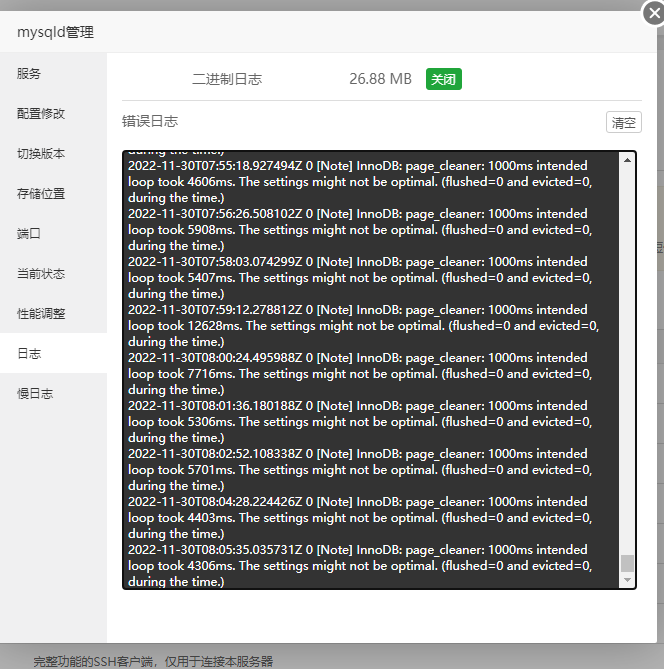Clear the error log with 清空
Viewport: 664px width, 669px height.
click(x=623, y=122)
